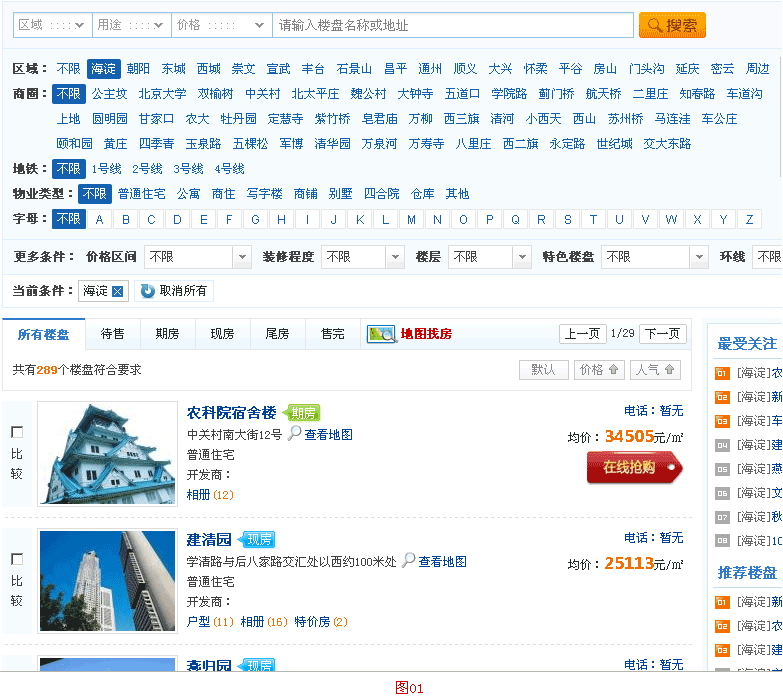Click the orange 搜索 search button
This screenshot has width=783, height=700.
(672, 25)
